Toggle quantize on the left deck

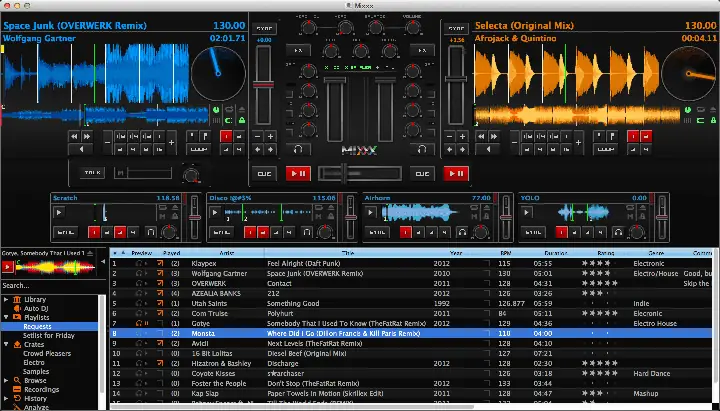tap(228, 120)
